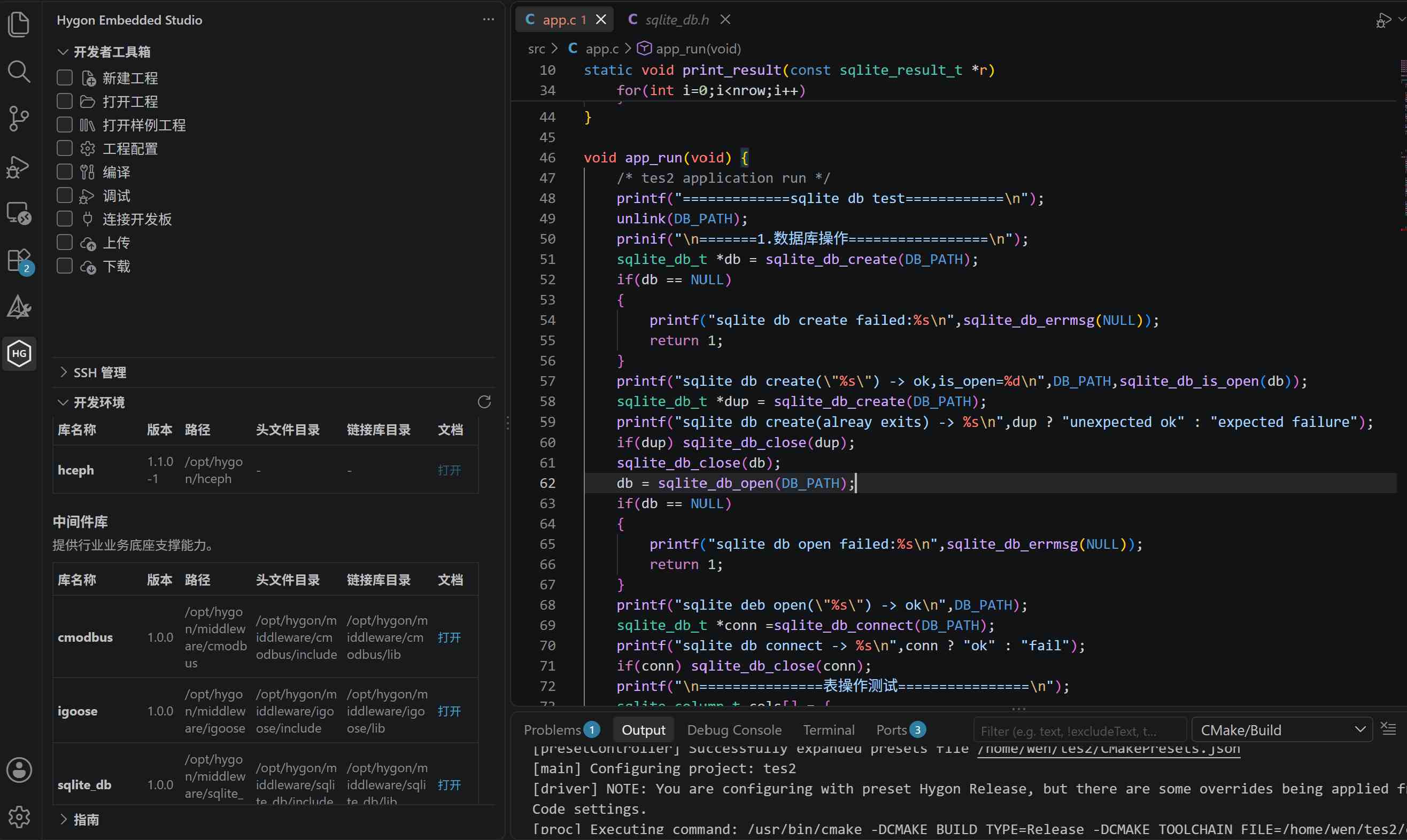Open the Search sidebar icon
The height and width of the screenshot is (840, 1407).
click(19, 71)
